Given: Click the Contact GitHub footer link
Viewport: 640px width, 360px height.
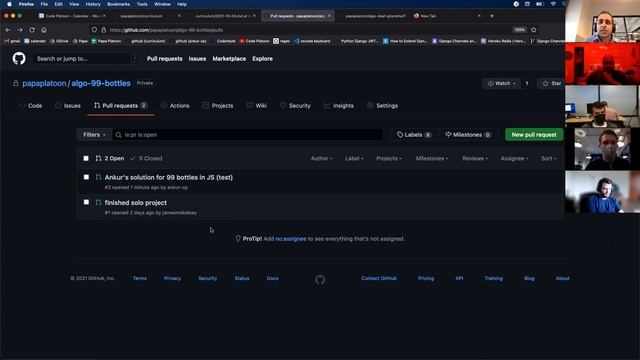Looking at the screenshot, I should [379, 278].
